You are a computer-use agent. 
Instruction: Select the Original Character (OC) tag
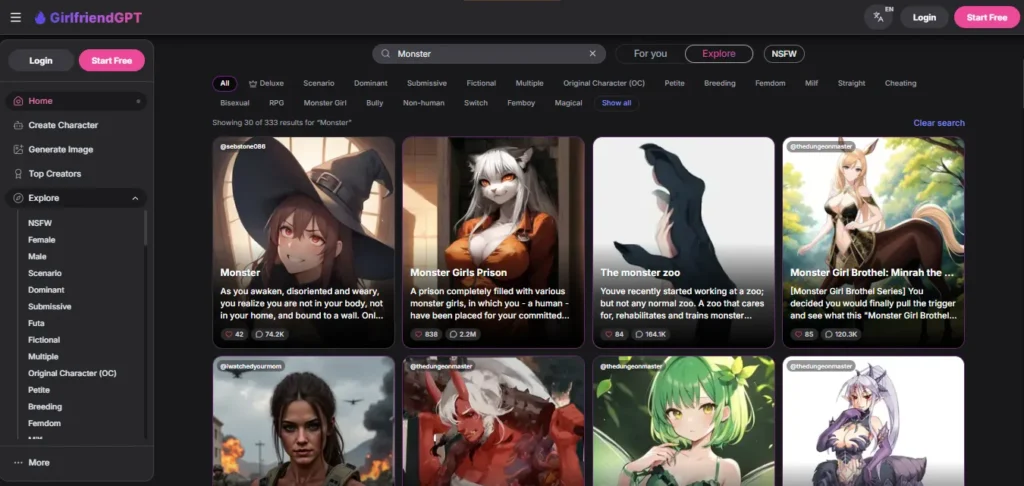[x=604, y=84]
